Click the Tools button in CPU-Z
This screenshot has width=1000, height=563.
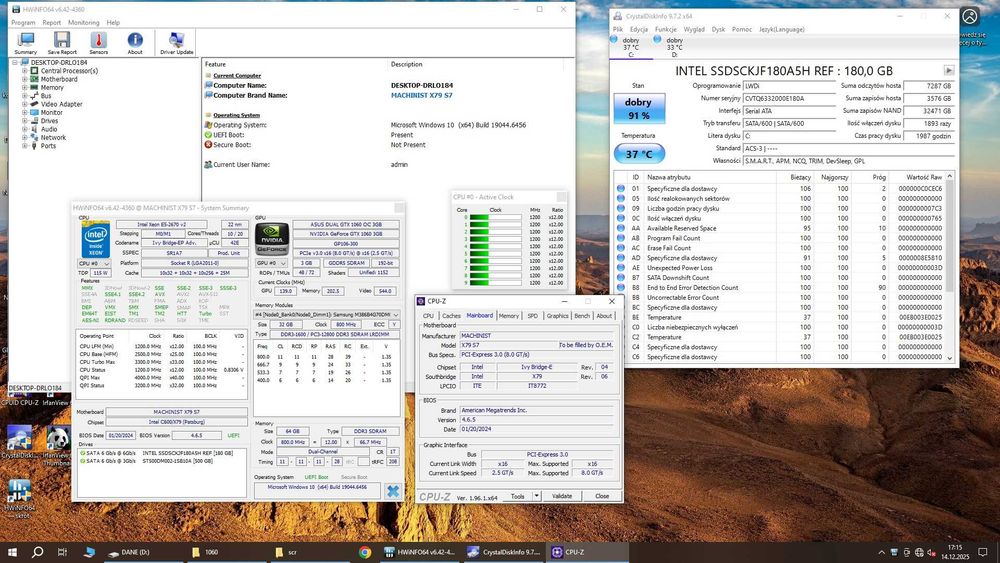[518, 496]
